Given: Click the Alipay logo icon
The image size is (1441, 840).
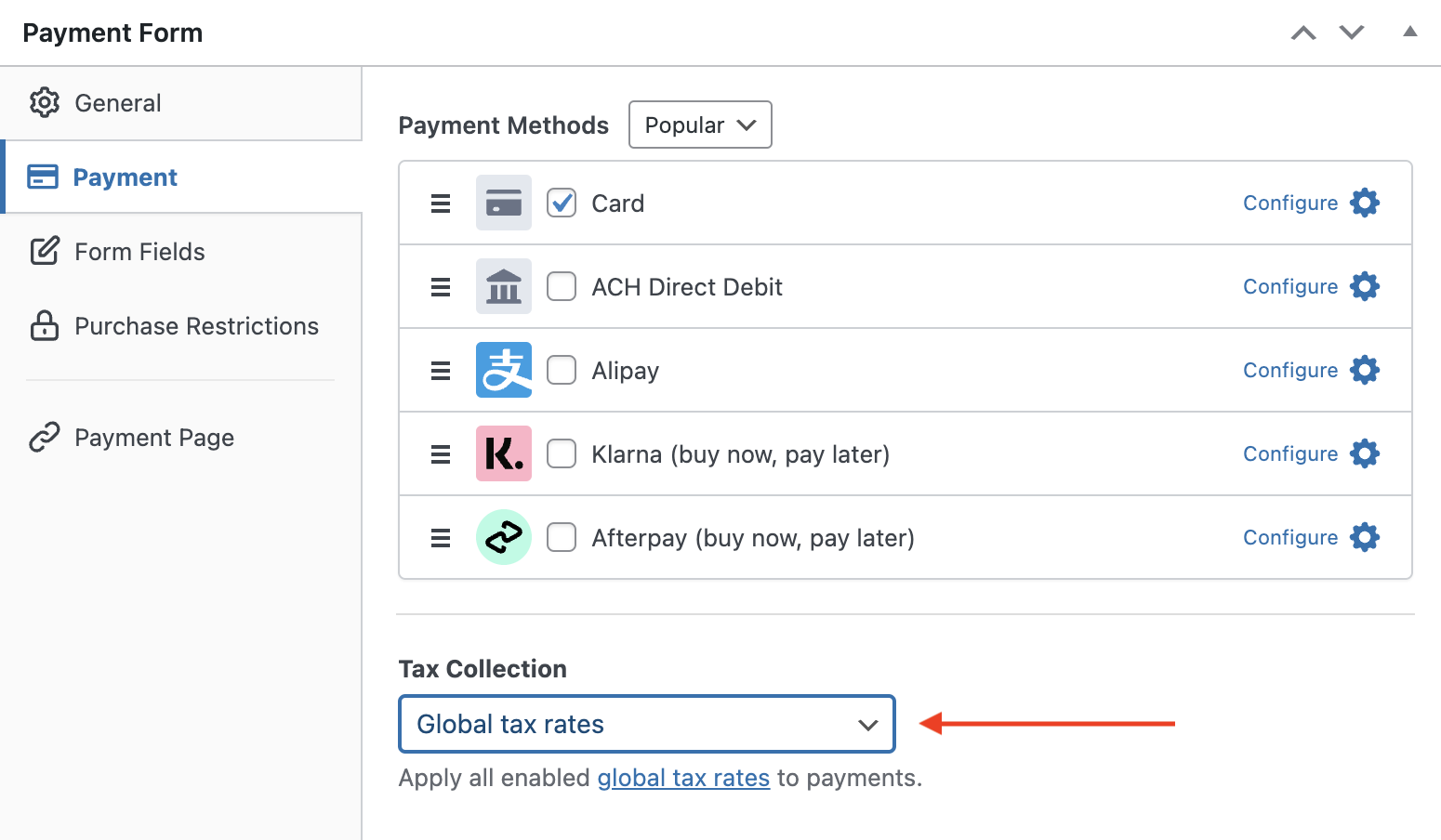Looking at the screenshot, I should point(503,370).
